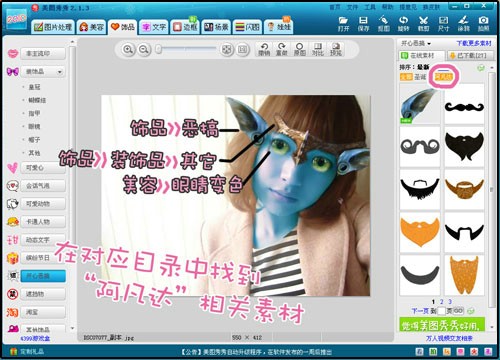The height and width of the screenshot is (360, 500).
Task: Open materials page 3
Action: [x=450, y=302]
